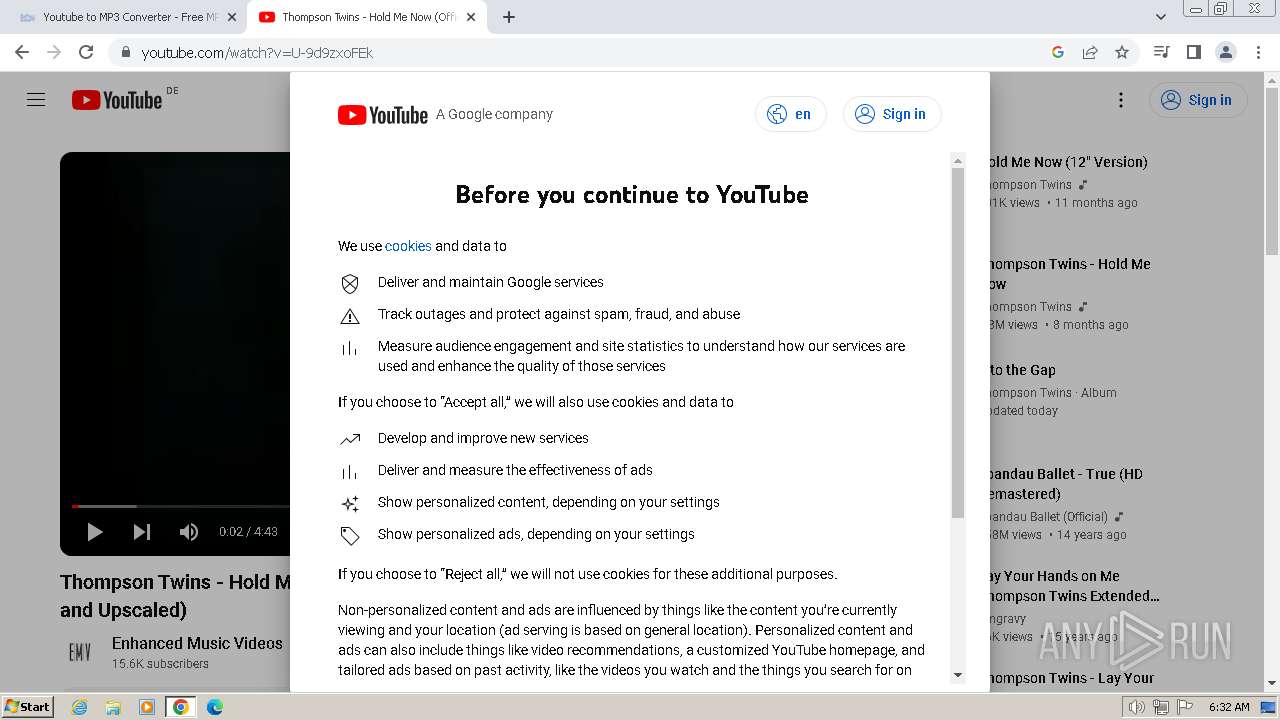The height and width of the screenshot is (720, 1280).
Task: Close the Thompson Twins tab
Action: (471, 17)
